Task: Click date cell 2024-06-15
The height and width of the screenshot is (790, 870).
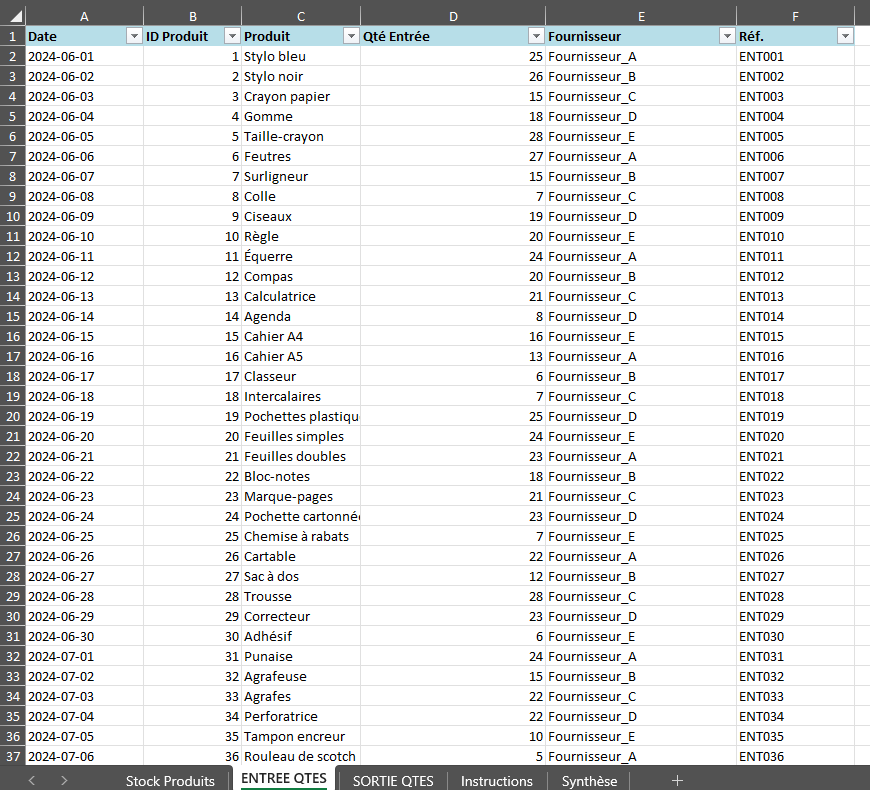Action: [x=84, y=337]
